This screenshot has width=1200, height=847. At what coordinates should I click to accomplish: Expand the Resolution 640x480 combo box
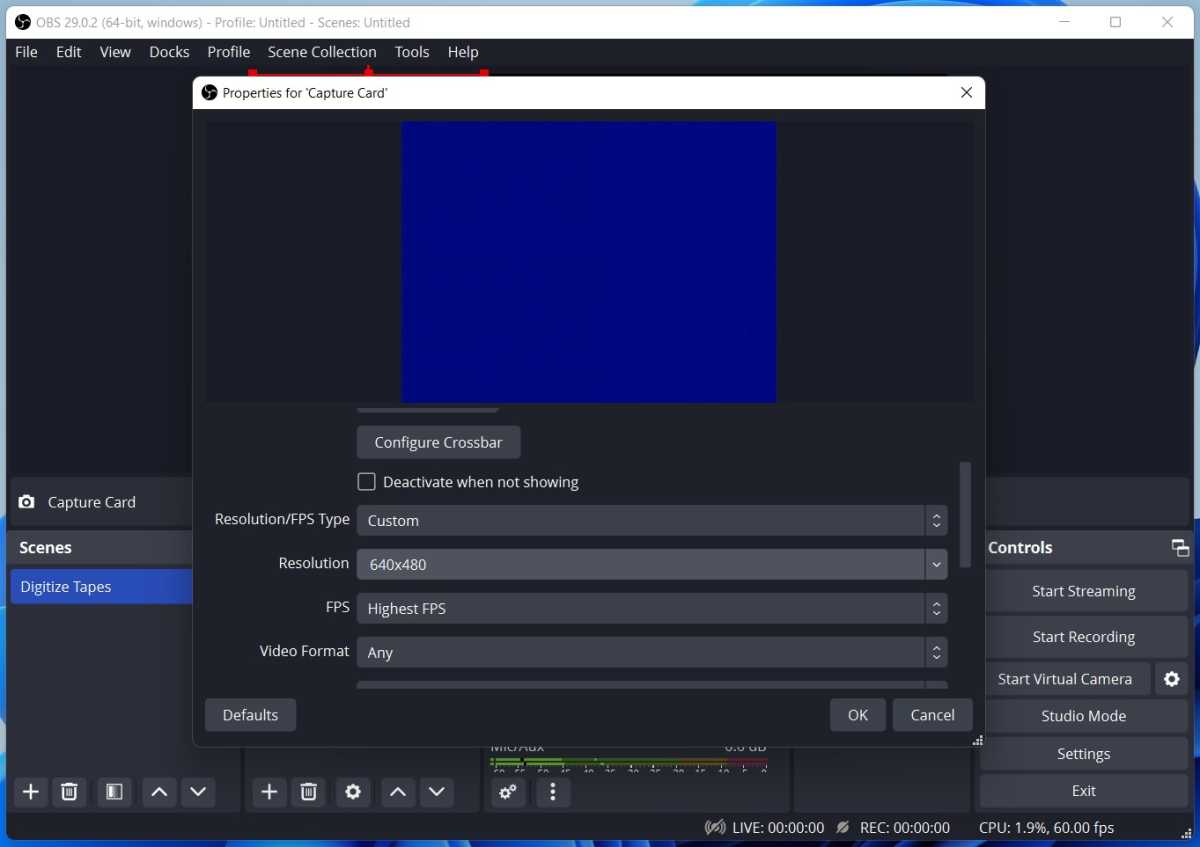[652, 564]
